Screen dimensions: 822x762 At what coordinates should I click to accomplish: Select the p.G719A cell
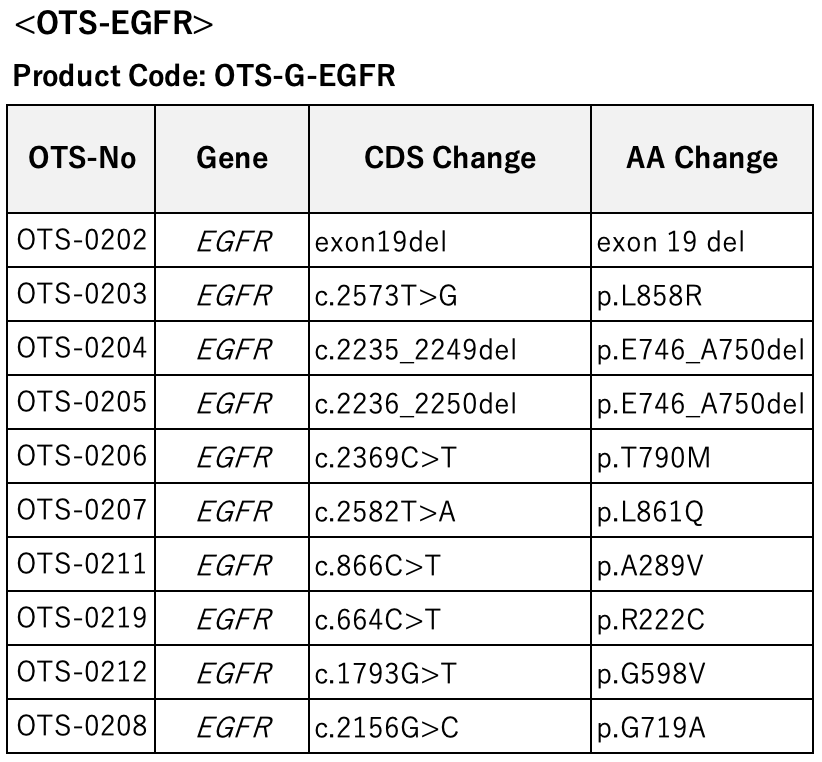point(702,726)
